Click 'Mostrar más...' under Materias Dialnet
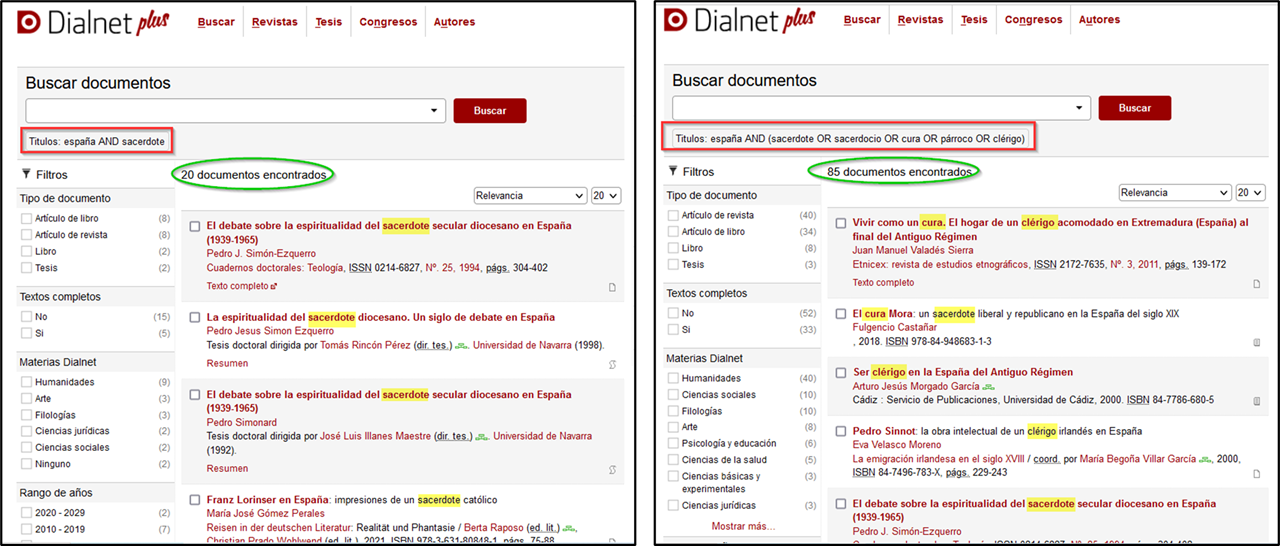 pyautogui.click(x=743, y=526)
